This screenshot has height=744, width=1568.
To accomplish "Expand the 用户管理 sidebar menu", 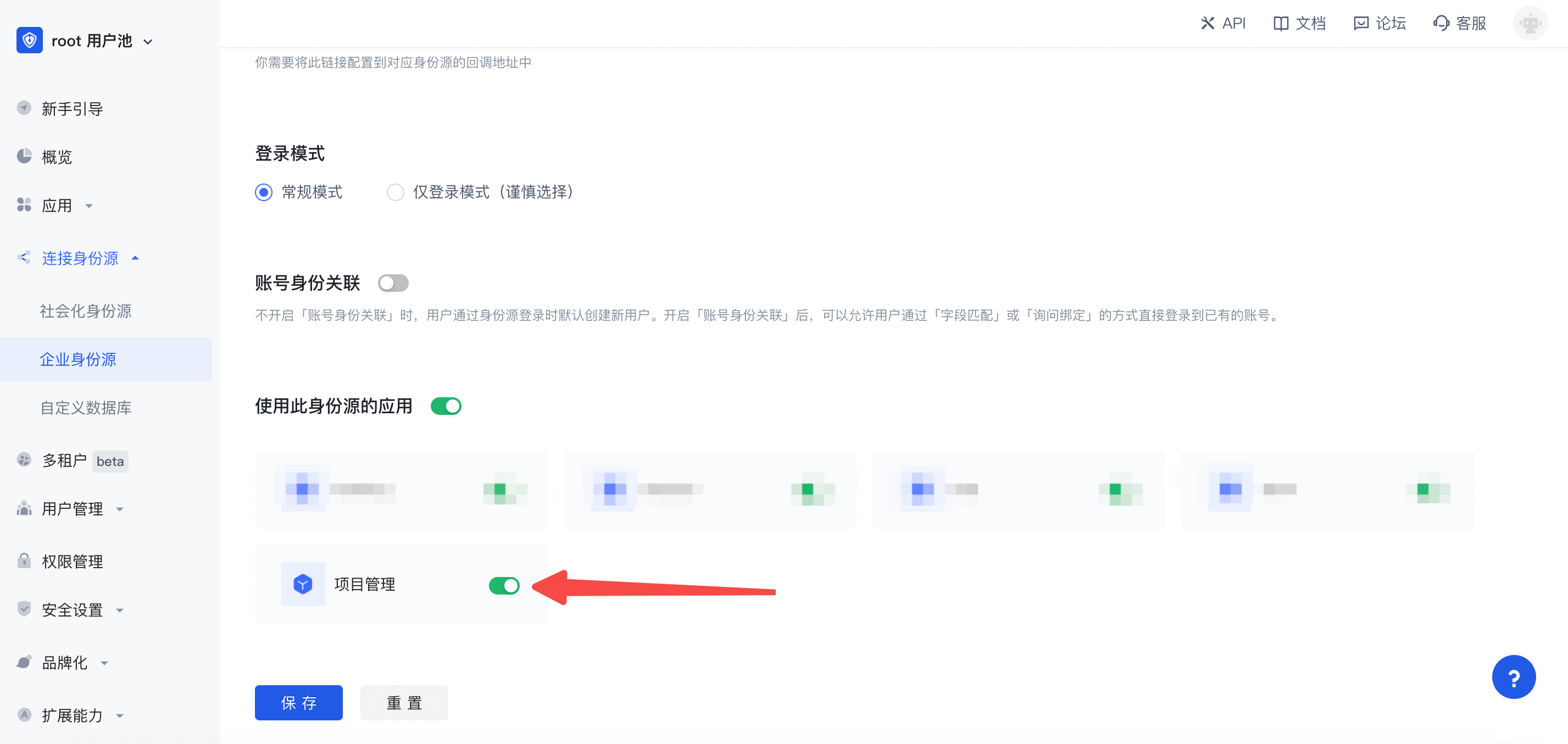I will (x=73, y=508).
